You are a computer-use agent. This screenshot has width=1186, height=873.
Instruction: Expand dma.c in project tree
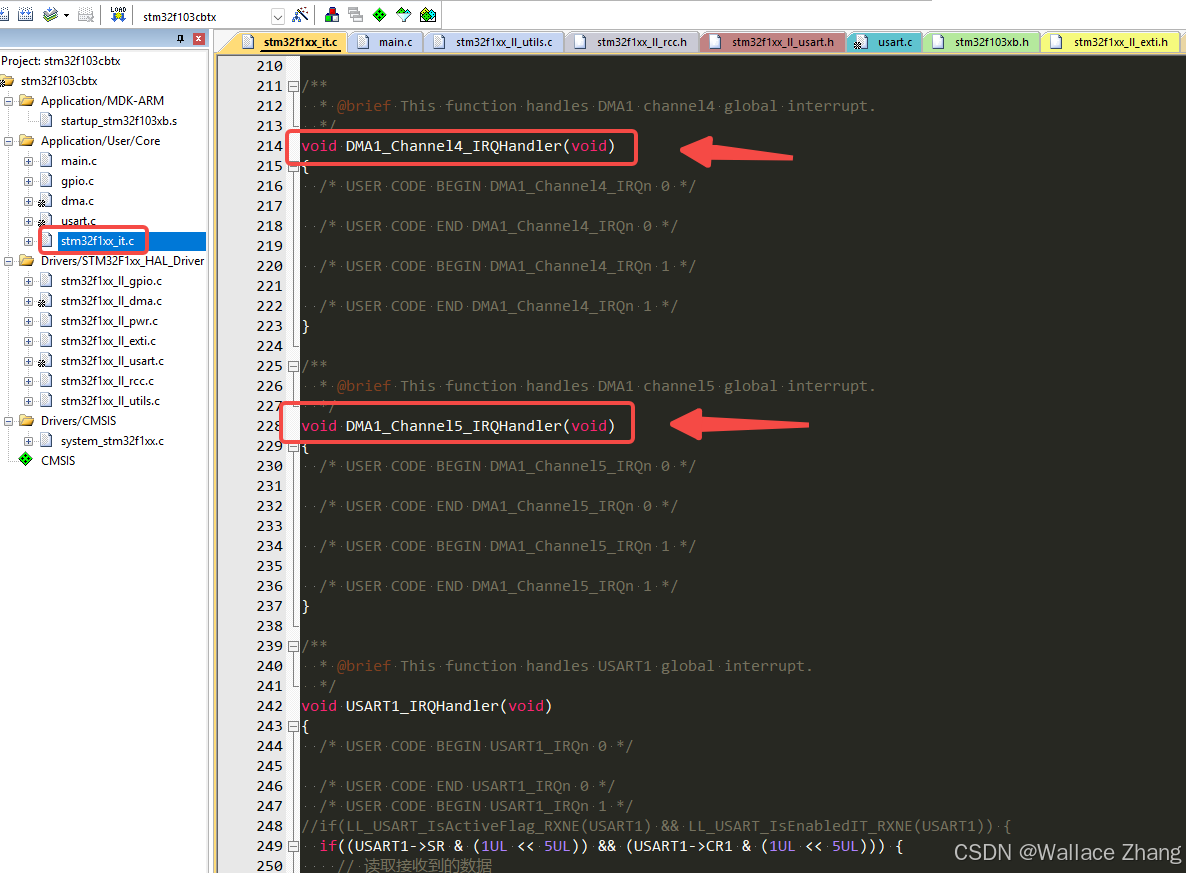pyautogui.click(x=28, y=201)
